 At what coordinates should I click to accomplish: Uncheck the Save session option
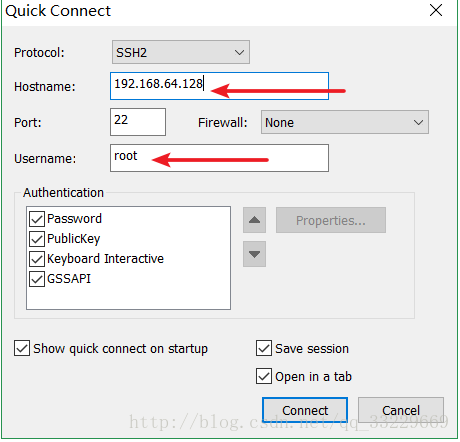coord(264,348)
